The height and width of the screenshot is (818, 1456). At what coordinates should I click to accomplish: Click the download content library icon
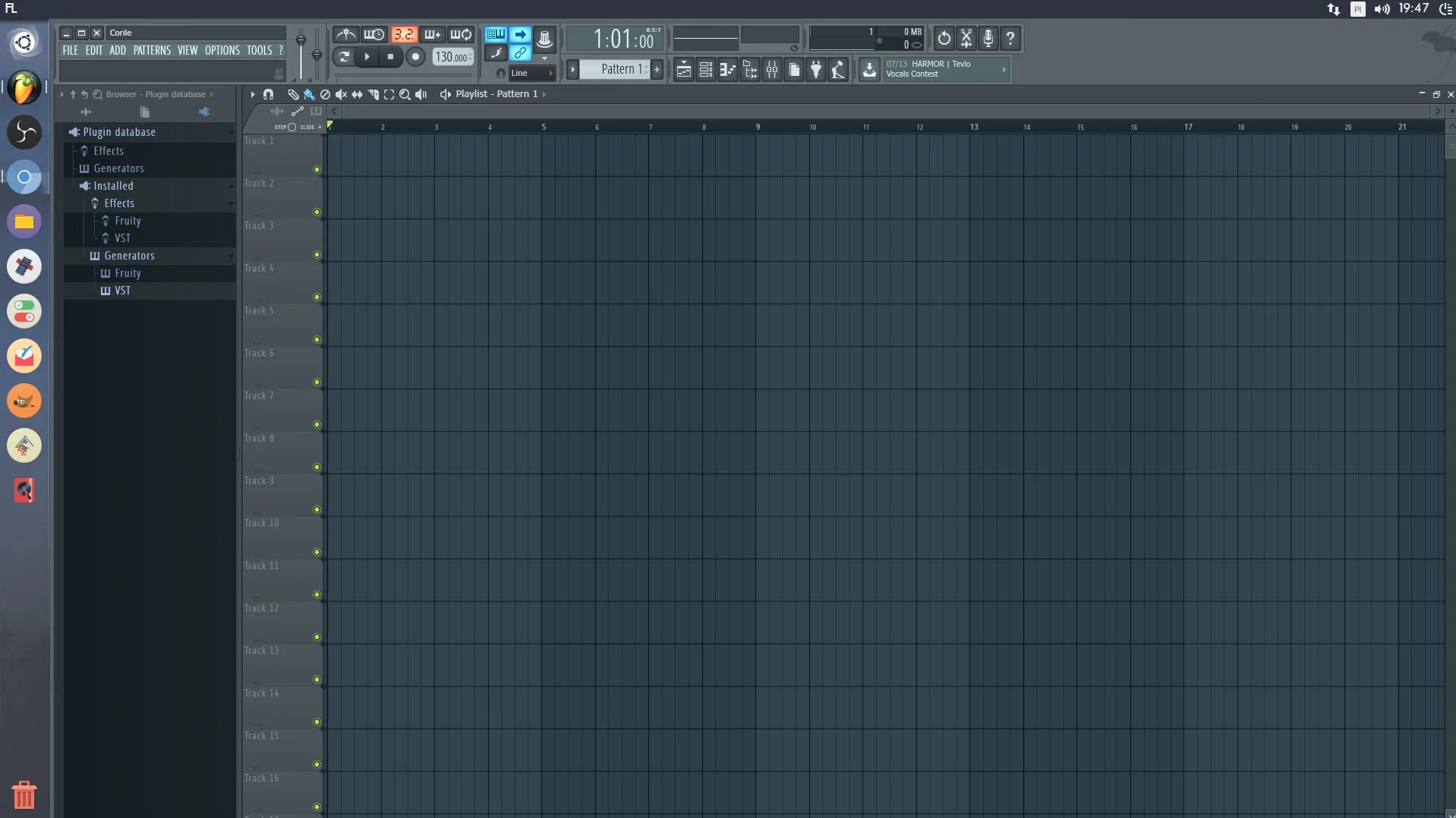869,70
